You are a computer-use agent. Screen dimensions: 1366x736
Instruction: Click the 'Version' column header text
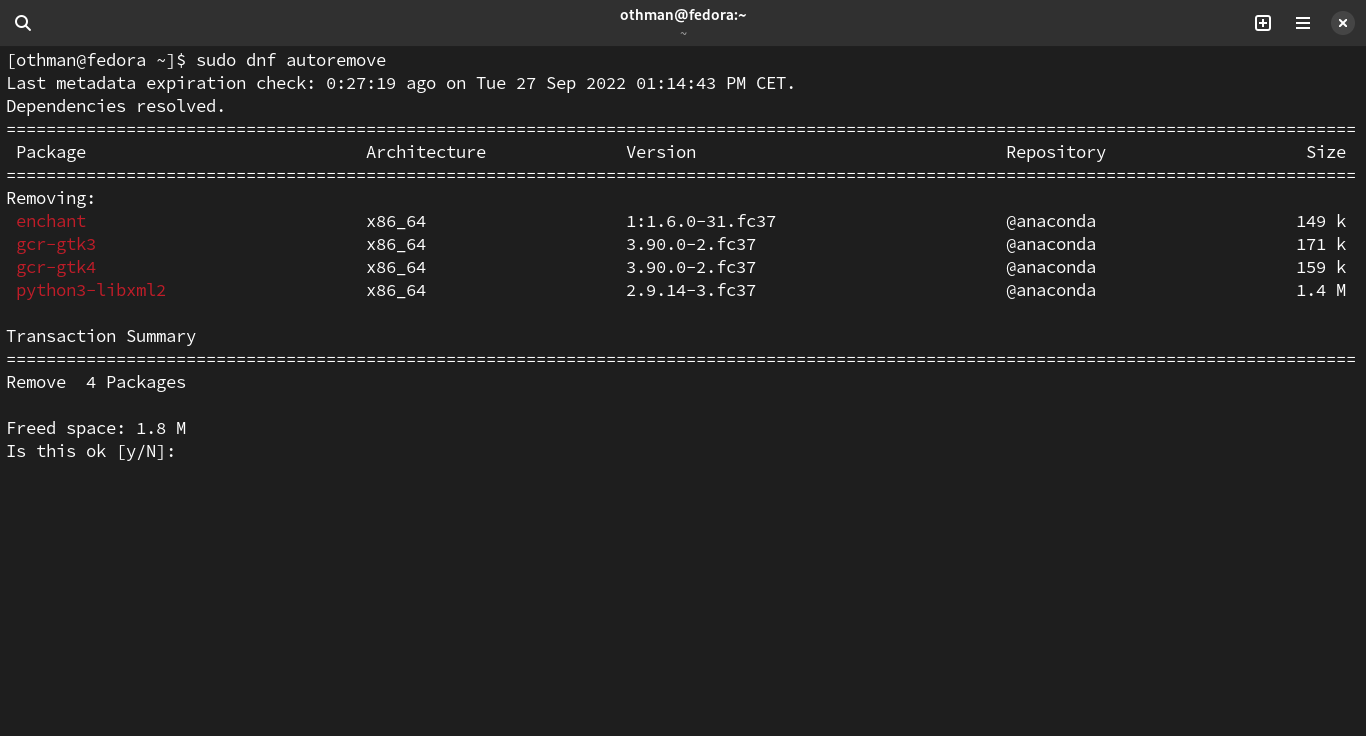pos(661,152)
